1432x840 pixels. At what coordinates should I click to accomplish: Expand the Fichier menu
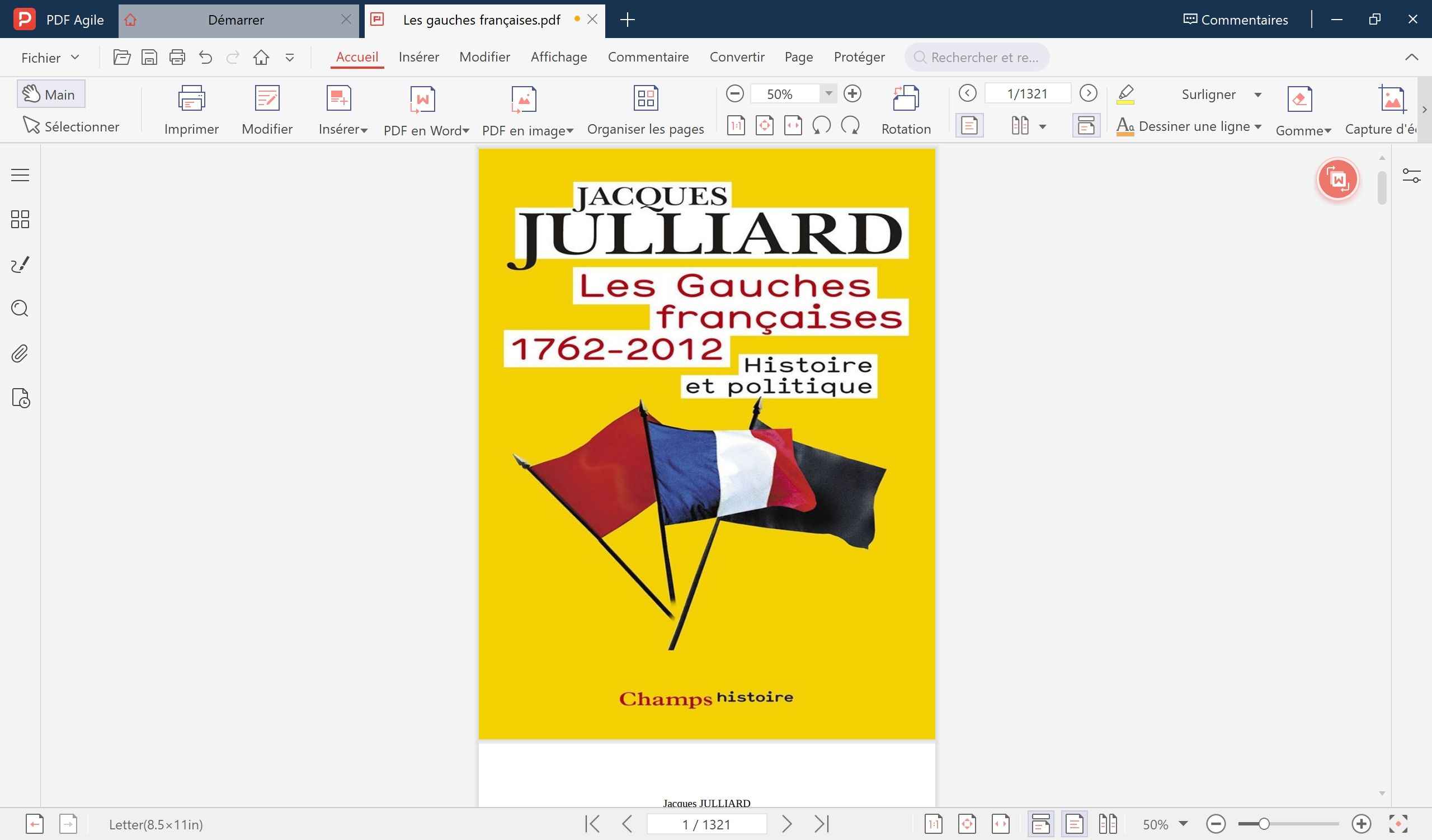[x=50, y=58]
